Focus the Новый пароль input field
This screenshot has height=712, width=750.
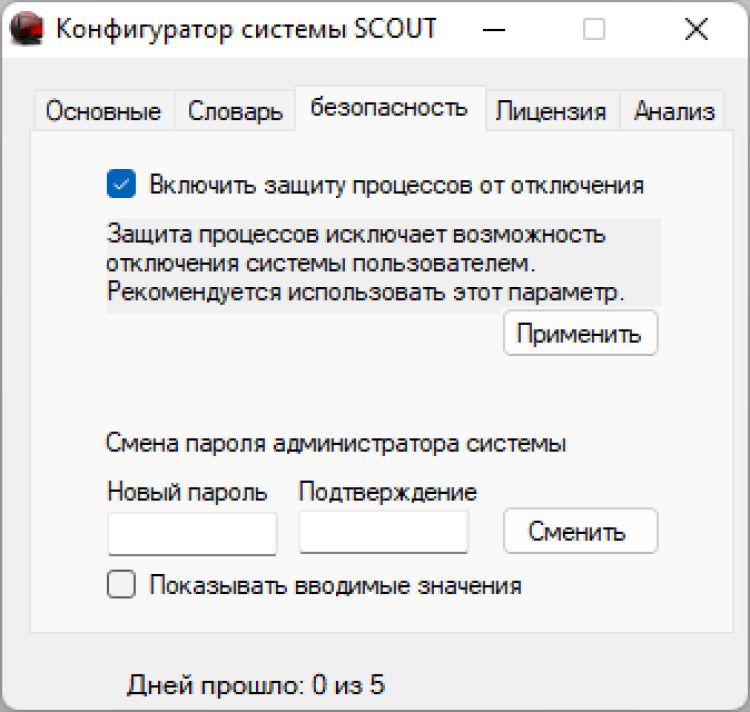(192, 533)
